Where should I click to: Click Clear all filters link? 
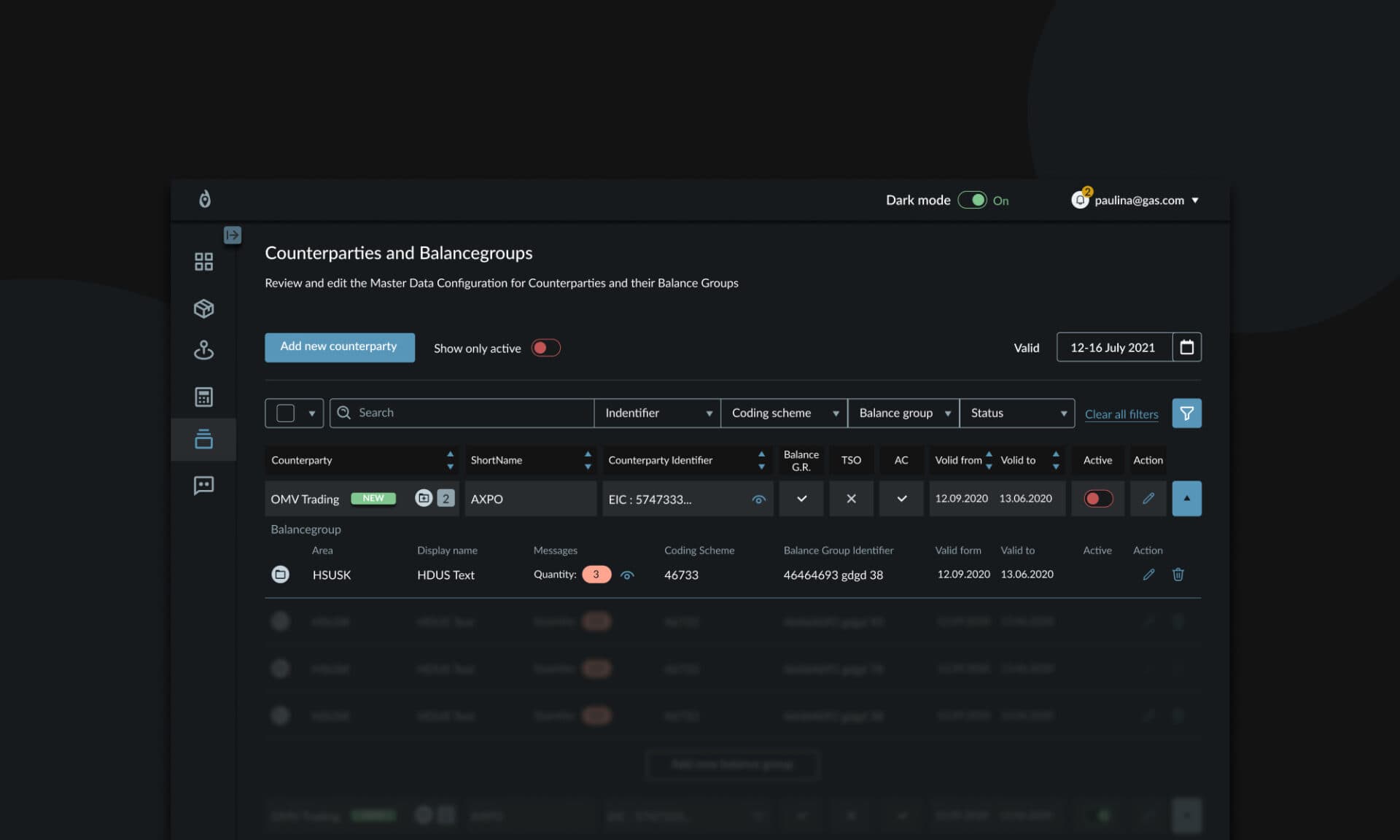[1121, 414]
